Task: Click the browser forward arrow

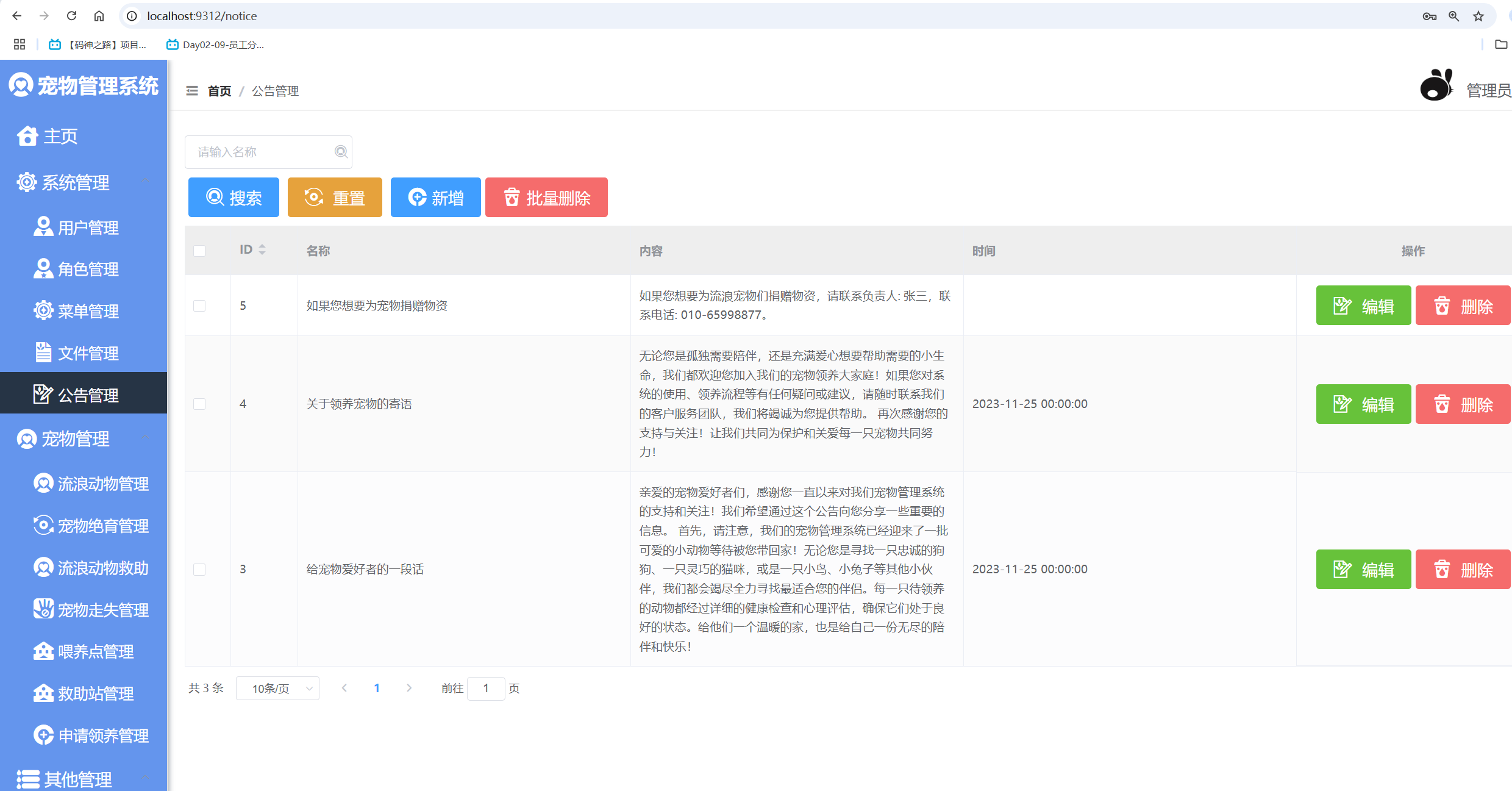Action: [44, 16]
